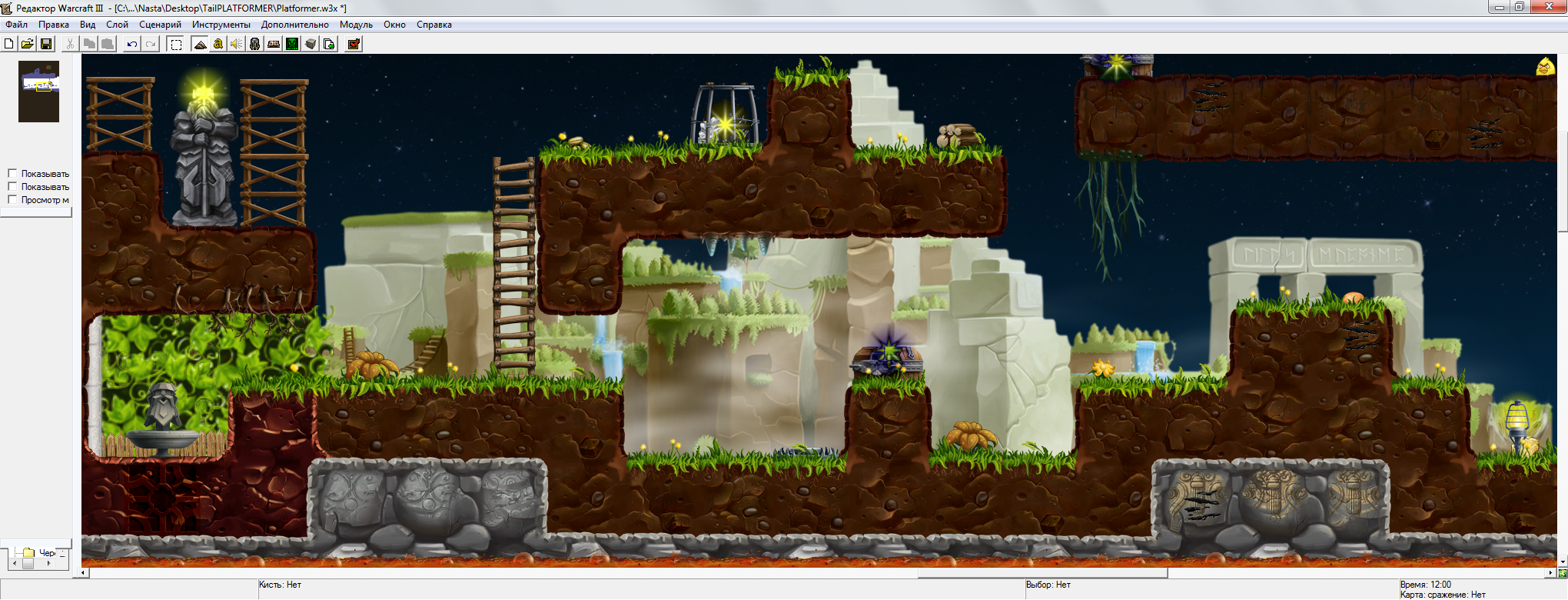Tick the second 'Показывать' checkbox
The image size is (1568, 600).
click(x=12, y=186)
